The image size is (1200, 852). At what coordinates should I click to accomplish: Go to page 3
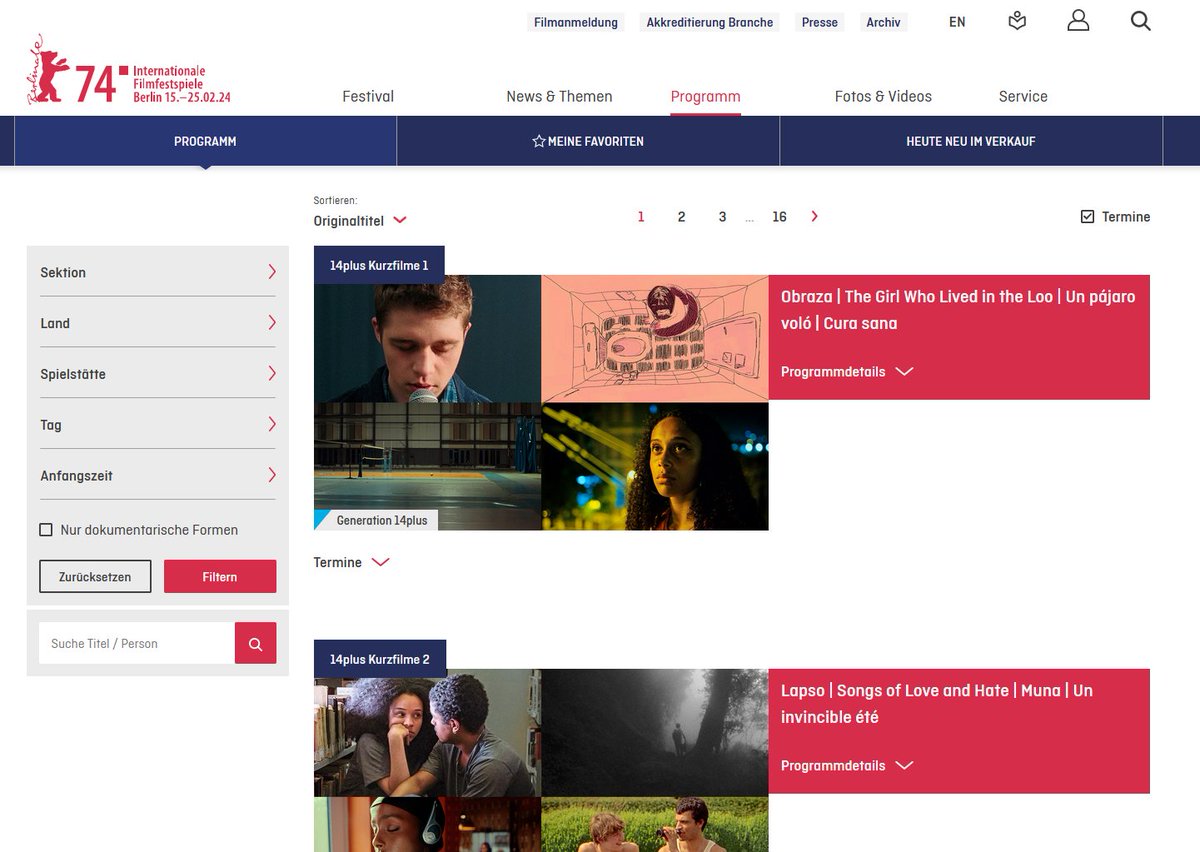722,217
